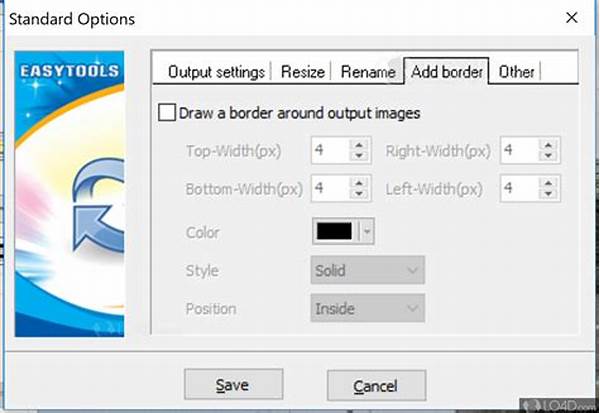Image resolution: width=600 pixels, height=413 pixels.
Task: Go to the Other tab
Action: pyautogui.click(x=516, y=72)
